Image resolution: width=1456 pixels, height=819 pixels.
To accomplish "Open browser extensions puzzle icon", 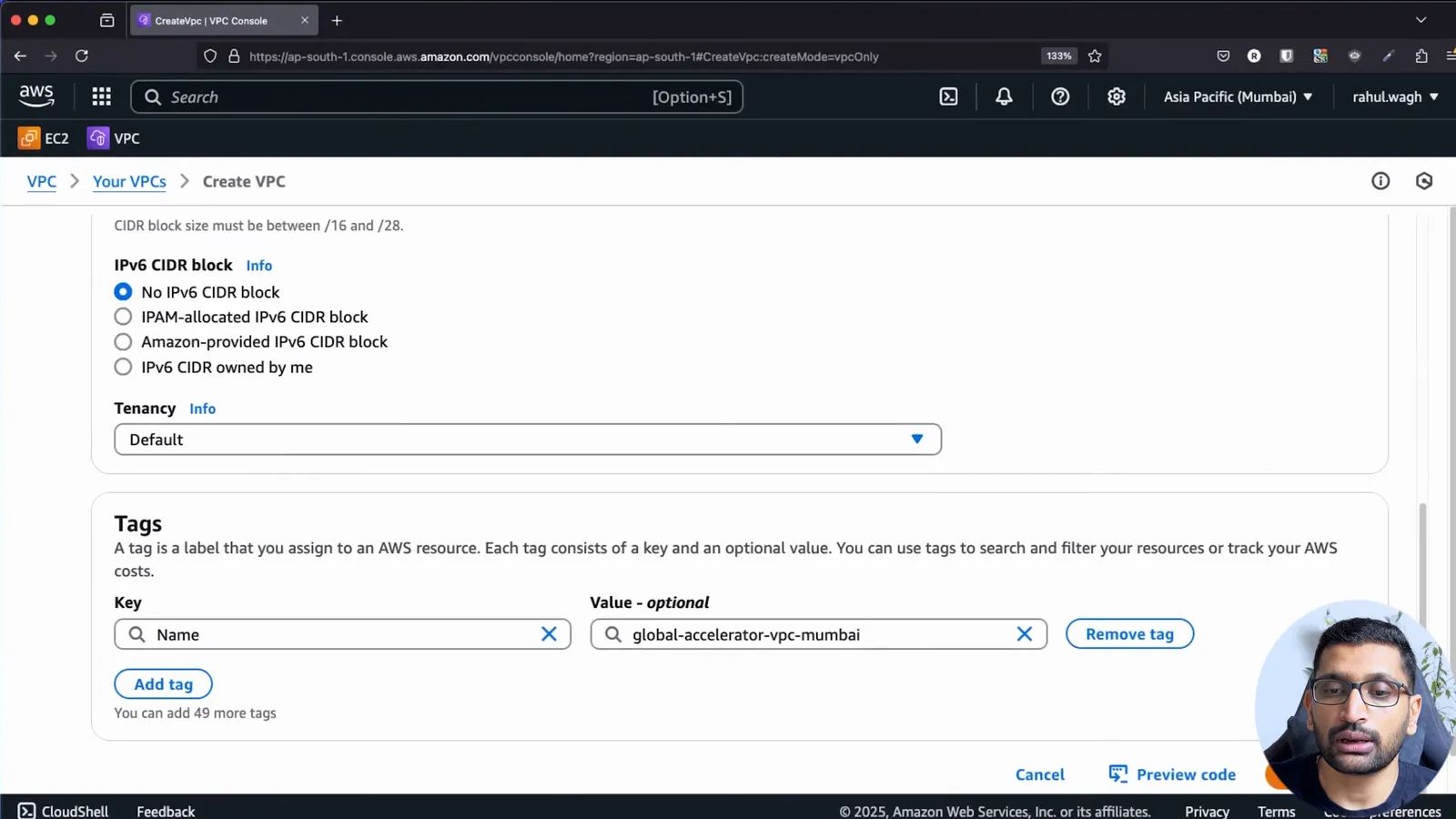I will pos(1421,56).
